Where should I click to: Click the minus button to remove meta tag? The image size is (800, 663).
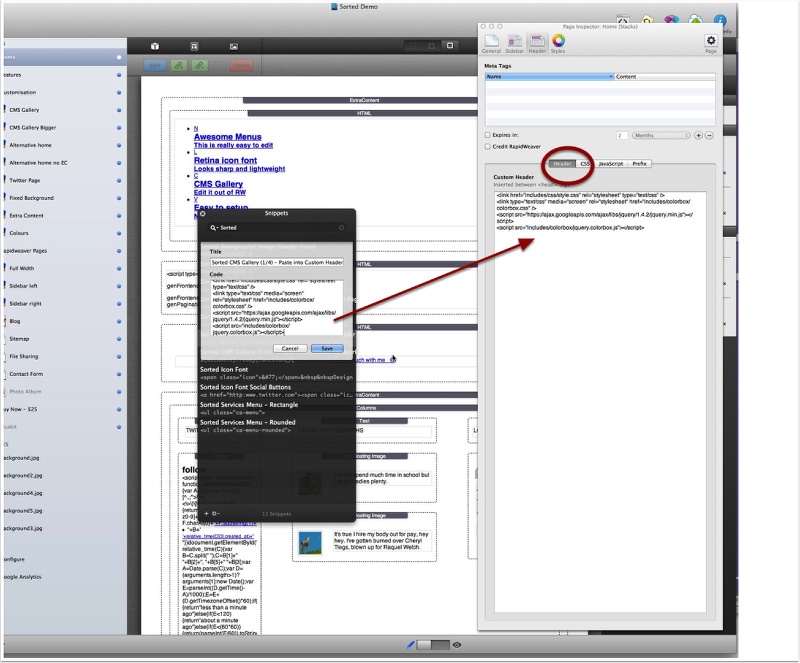[x=709, y=135]
